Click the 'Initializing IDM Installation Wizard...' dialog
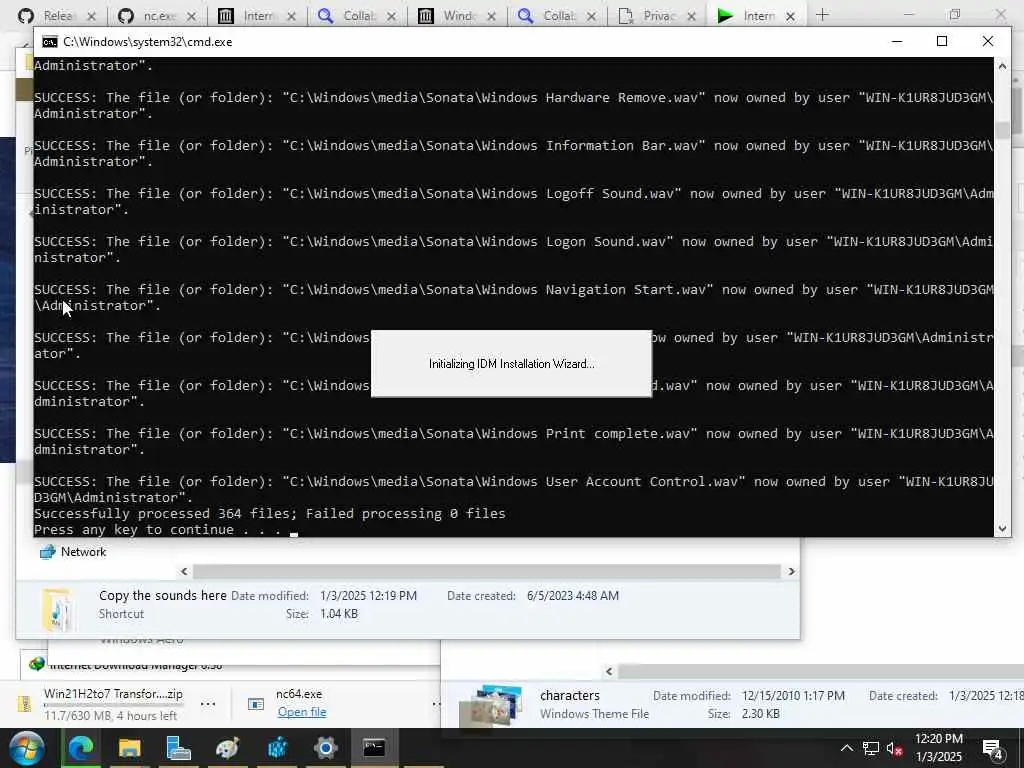This screenshot has height=768, width=1024. pyautogui.click(x=511, y=364)
